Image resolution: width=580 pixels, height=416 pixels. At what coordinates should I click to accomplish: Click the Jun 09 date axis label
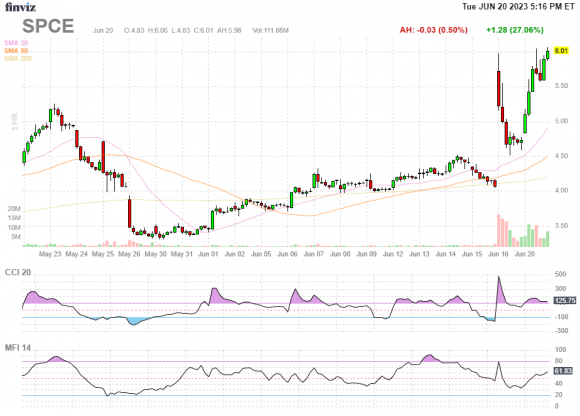click(x=366, y=254)
